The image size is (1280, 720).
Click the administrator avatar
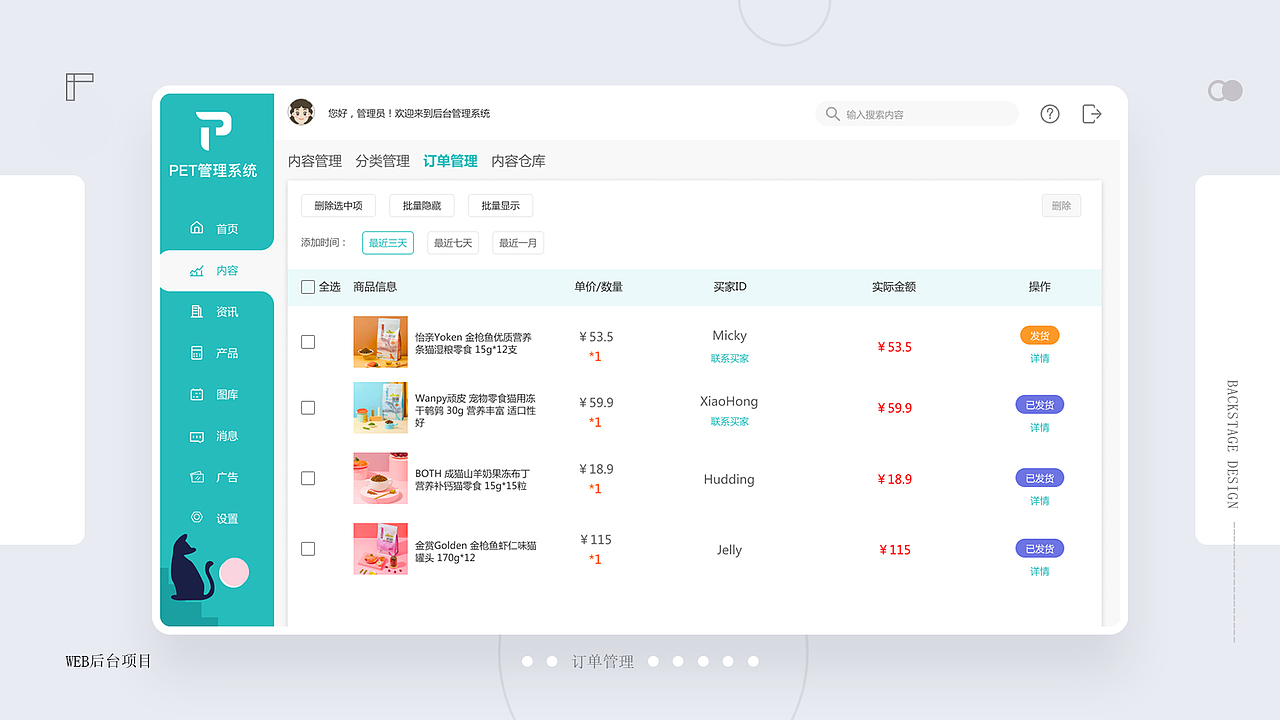click(x=301, y=113)
